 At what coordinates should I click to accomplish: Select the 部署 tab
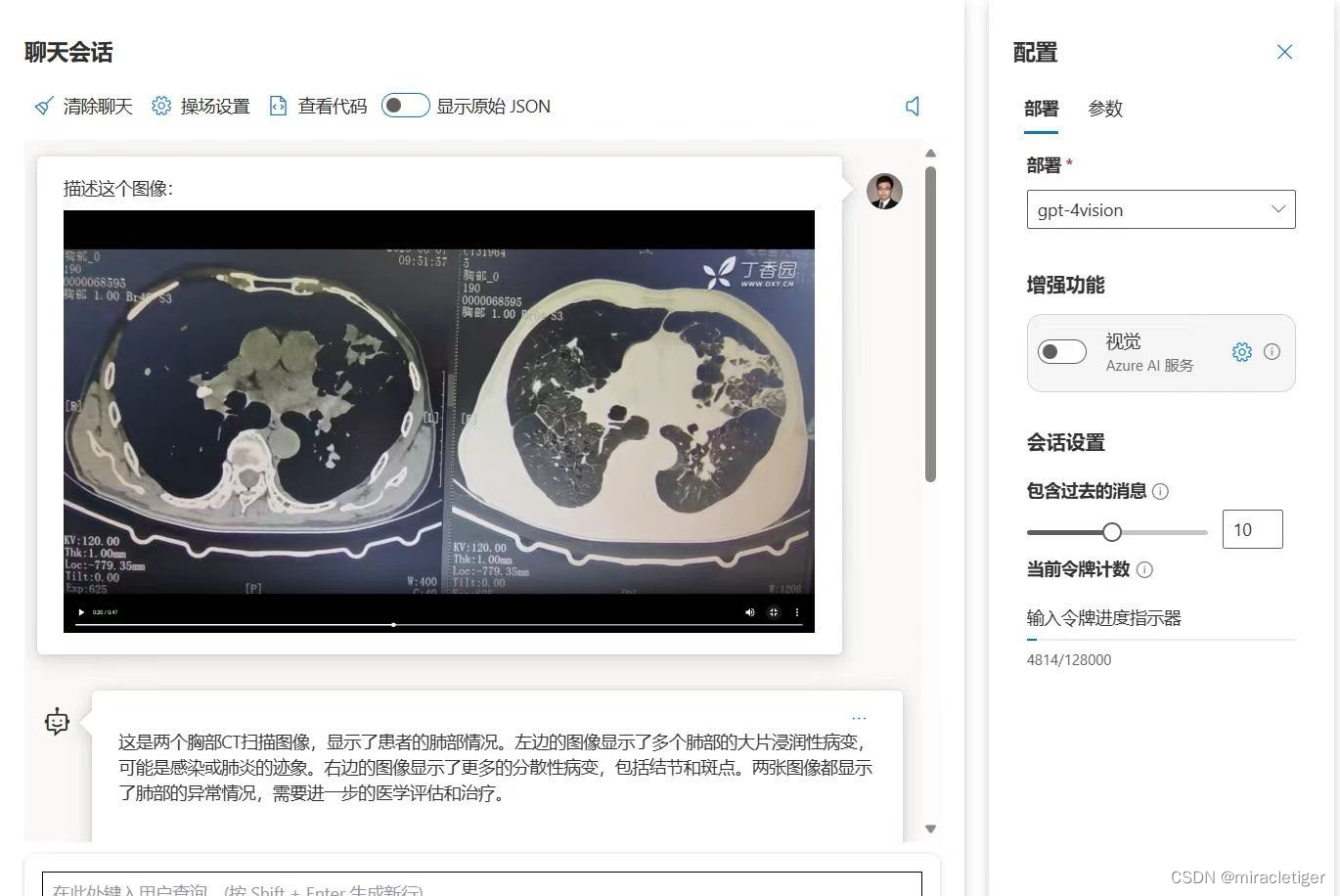(1041, 110)
